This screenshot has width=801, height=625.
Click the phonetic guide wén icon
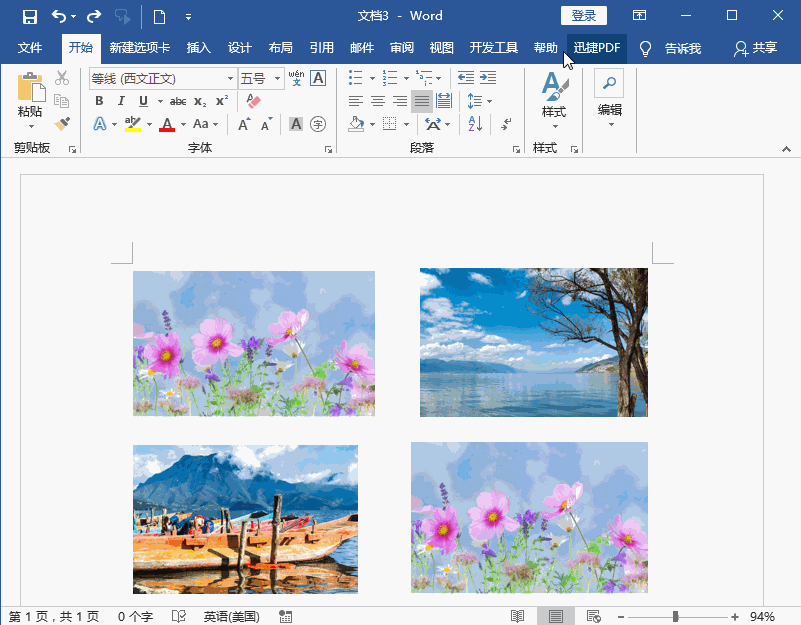(296, 78)
